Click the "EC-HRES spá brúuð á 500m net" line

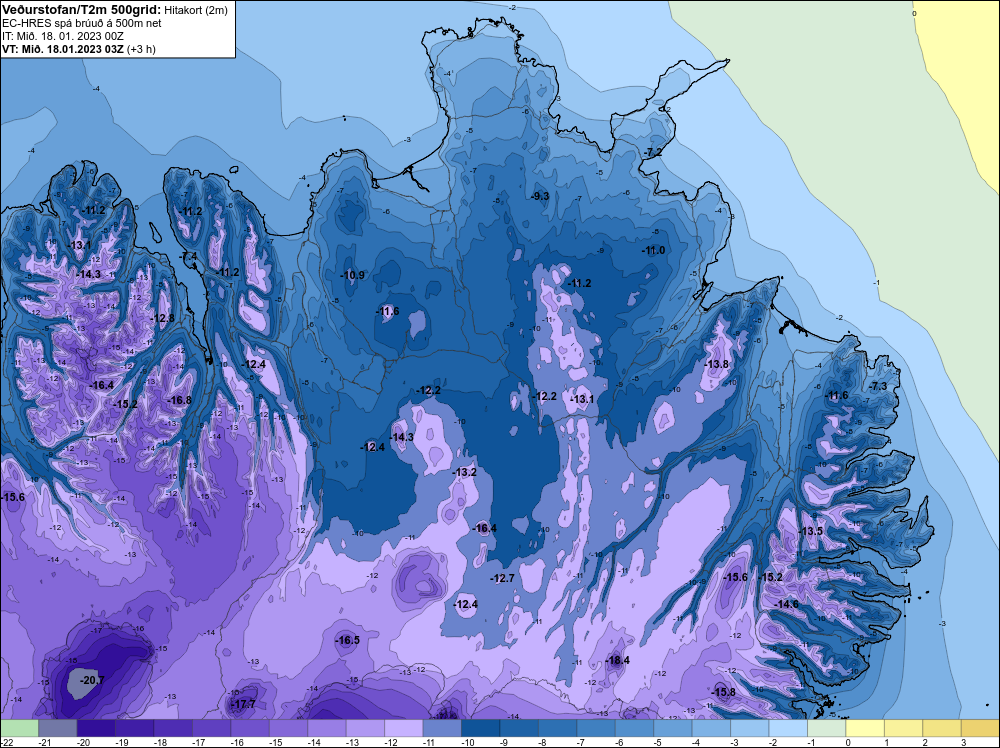pos(81,23)
